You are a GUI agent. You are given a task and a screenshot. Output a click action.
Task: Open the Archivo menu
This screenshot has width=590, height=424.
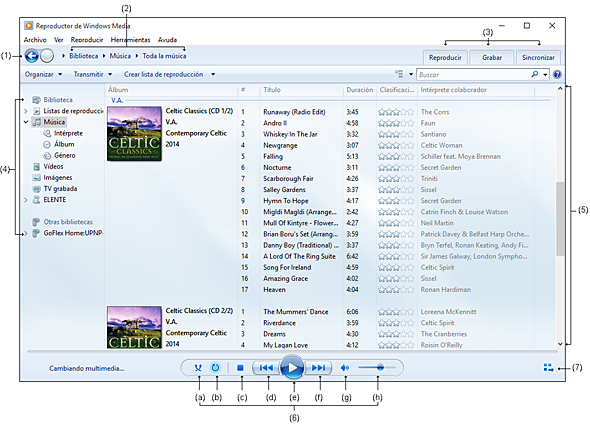pyautogui.click(x=35, y=40)
